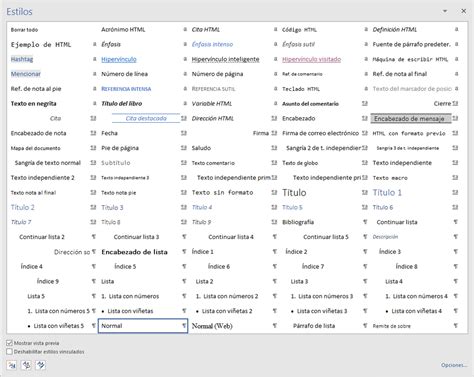474x377 pixels.
Task: Click the paragraph mark beside Normal (Web)
Action: pos(274,326)
